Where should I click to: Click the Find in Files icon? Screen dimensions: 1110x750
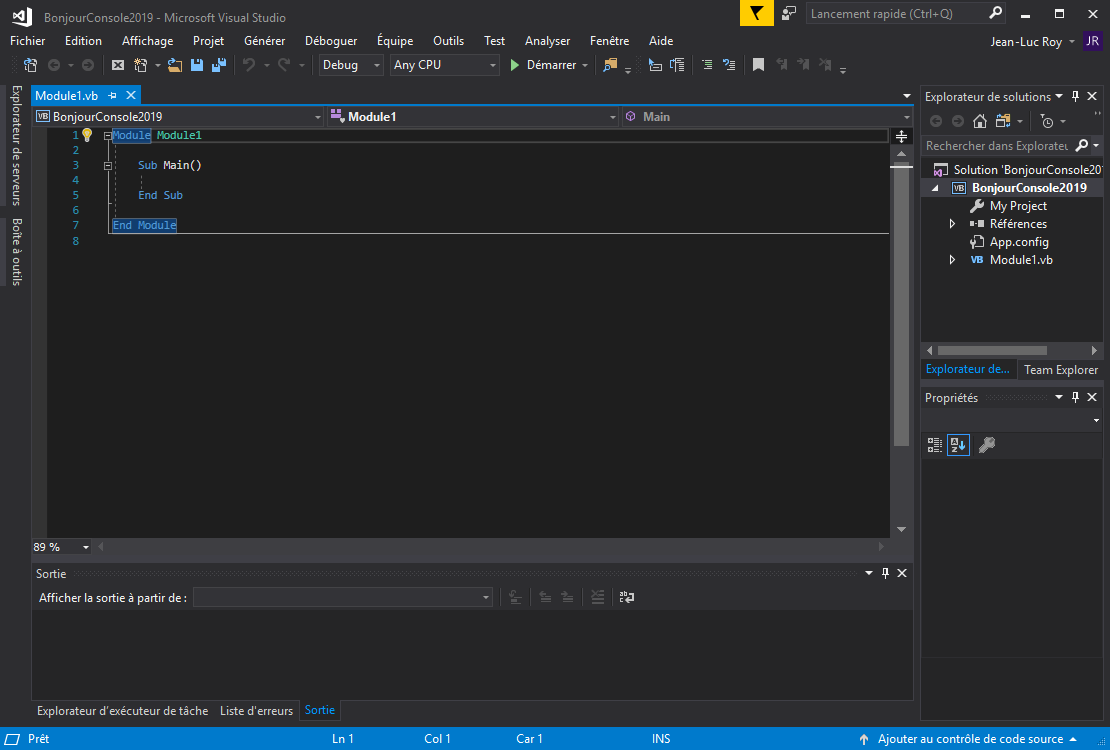pyautogui.click(x=610, y=65)
